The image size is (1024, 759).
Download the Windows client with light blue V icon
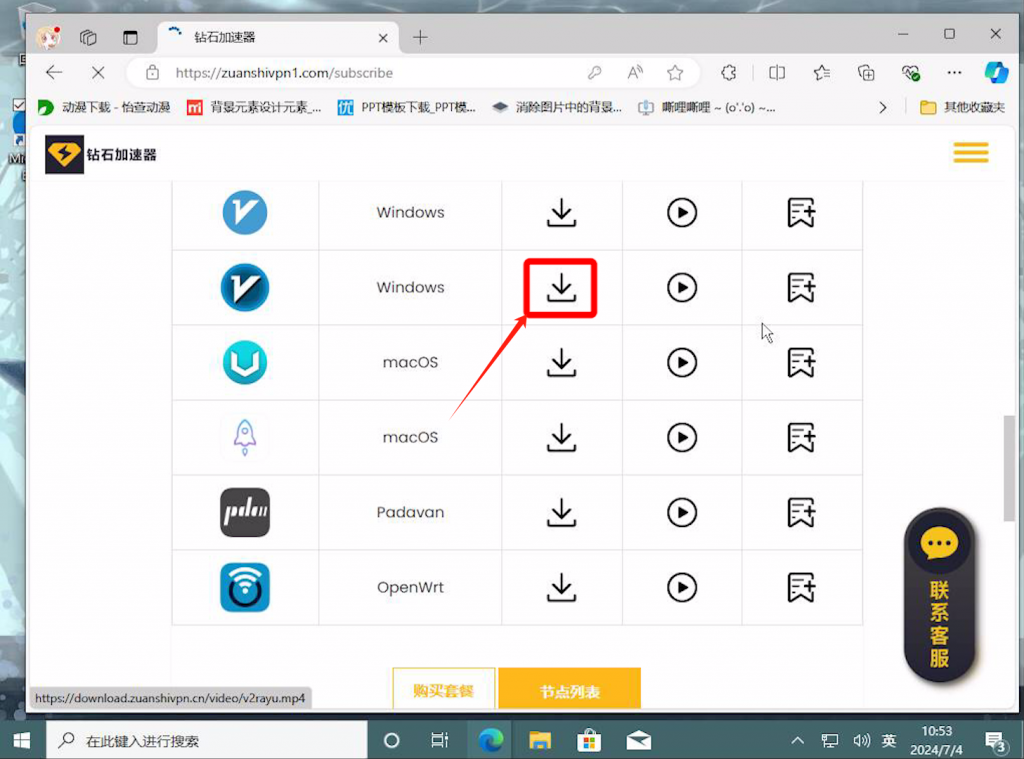561,213
